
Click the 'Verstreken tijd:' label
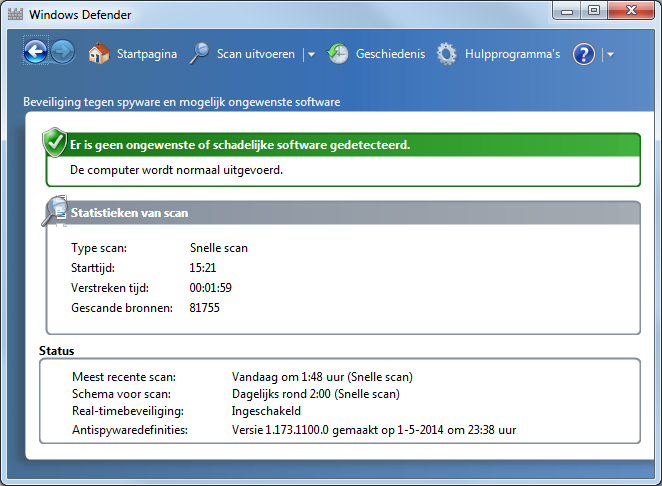click(110, 288)
